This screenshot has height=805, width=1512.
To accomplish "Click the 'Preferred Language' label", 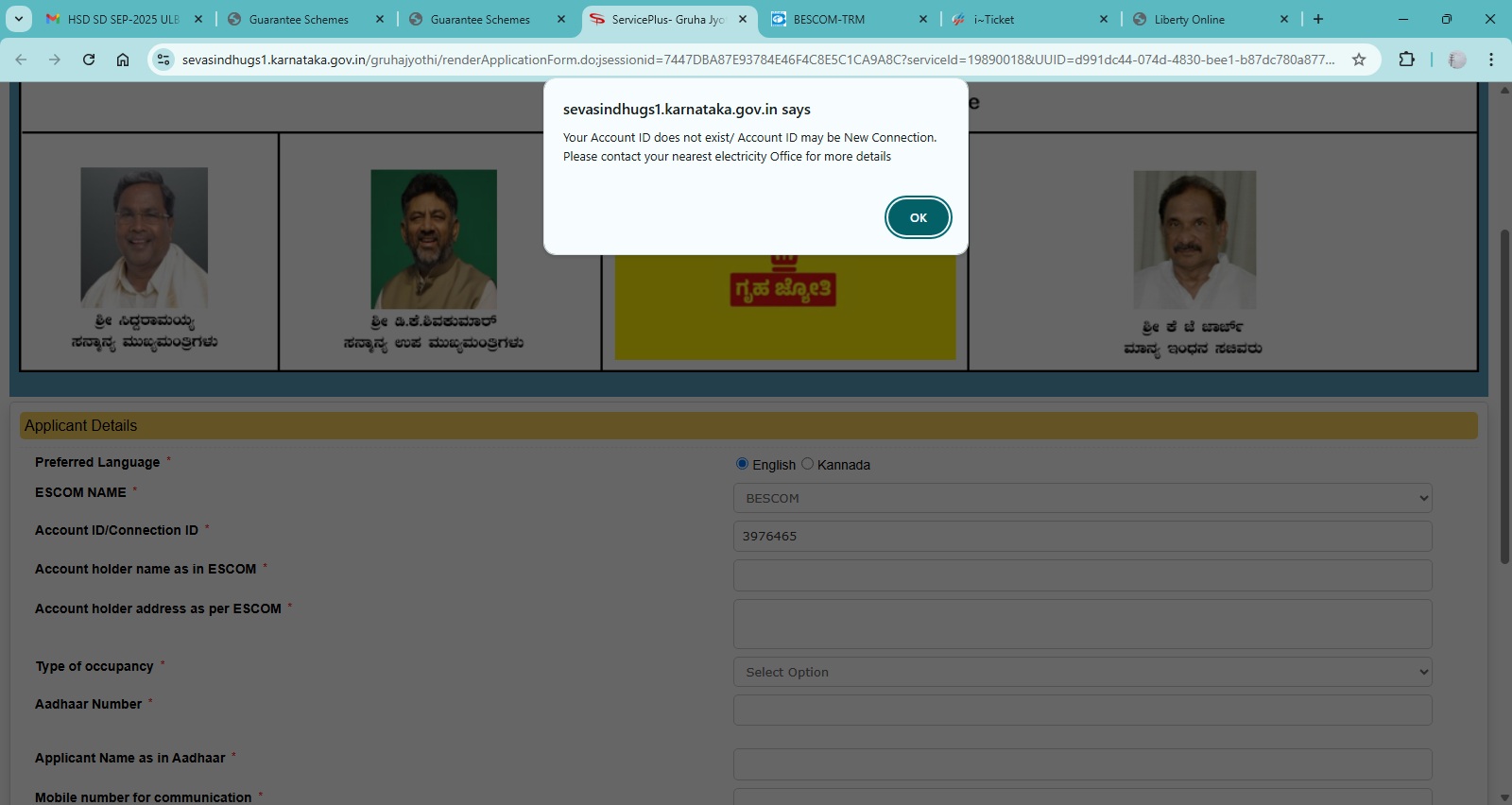I will tap(97, 462).
